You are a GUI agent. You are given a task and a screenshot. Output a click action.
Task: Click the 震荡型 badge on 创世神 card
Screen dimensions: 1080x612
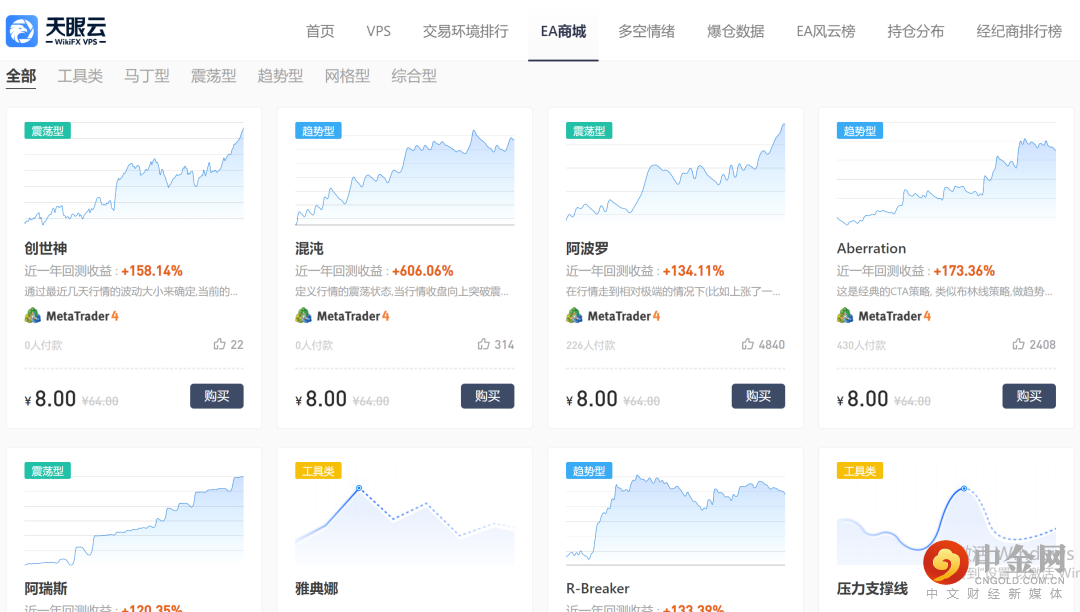[46, 130]
